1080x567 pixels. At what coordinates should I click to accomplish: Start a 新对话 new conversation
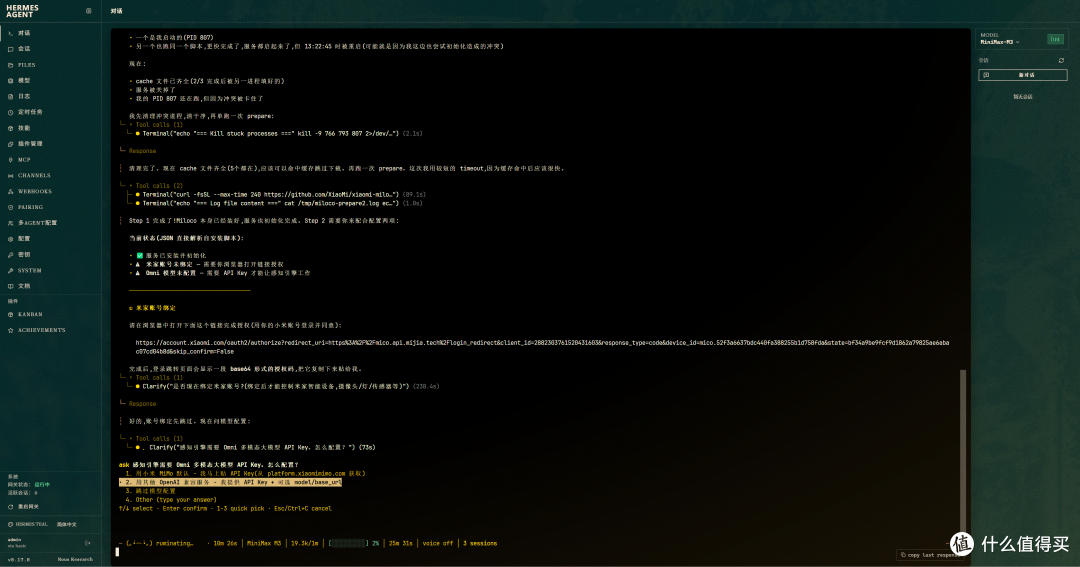[x=1023, y=75]
